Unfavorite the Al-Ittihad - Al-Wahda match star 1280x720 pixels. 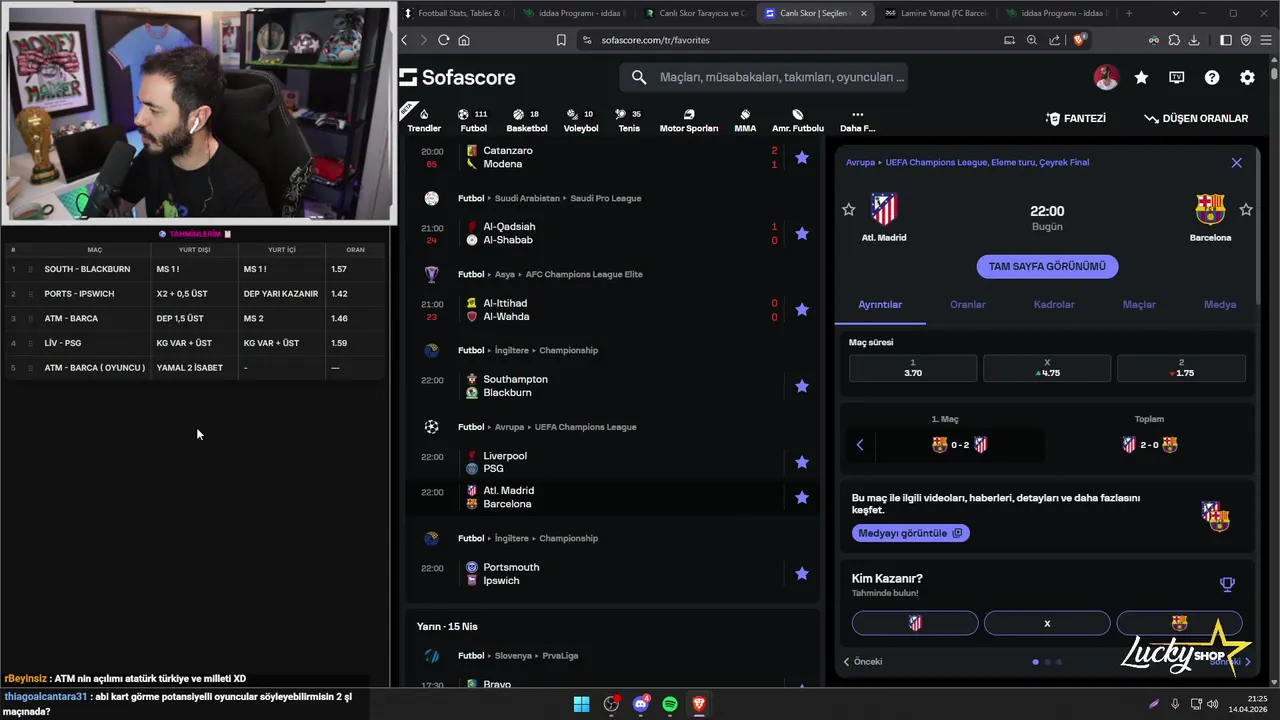[x=802, y=310]
